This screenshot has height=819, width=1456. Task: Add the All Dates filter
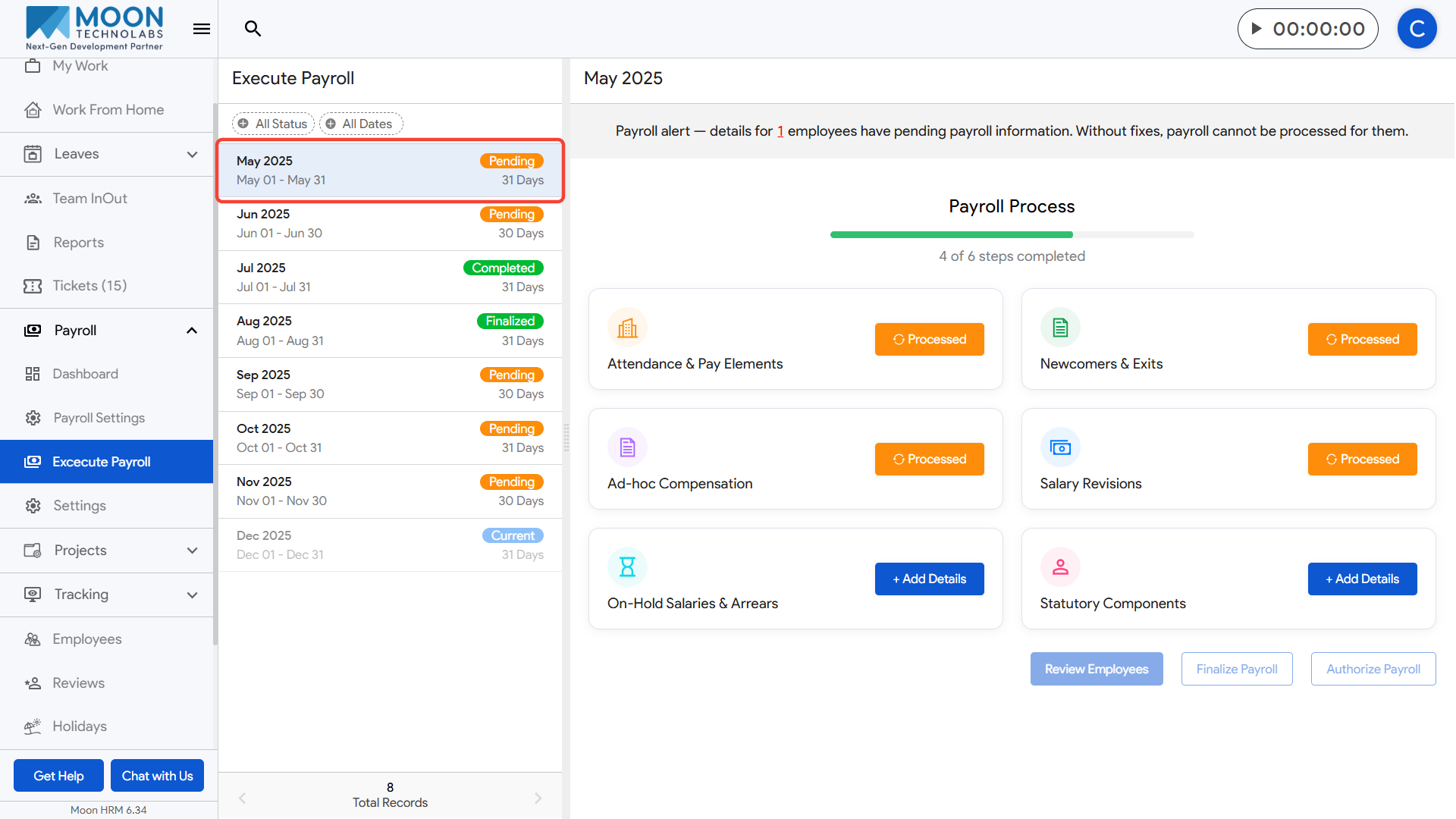click(361, 124)
